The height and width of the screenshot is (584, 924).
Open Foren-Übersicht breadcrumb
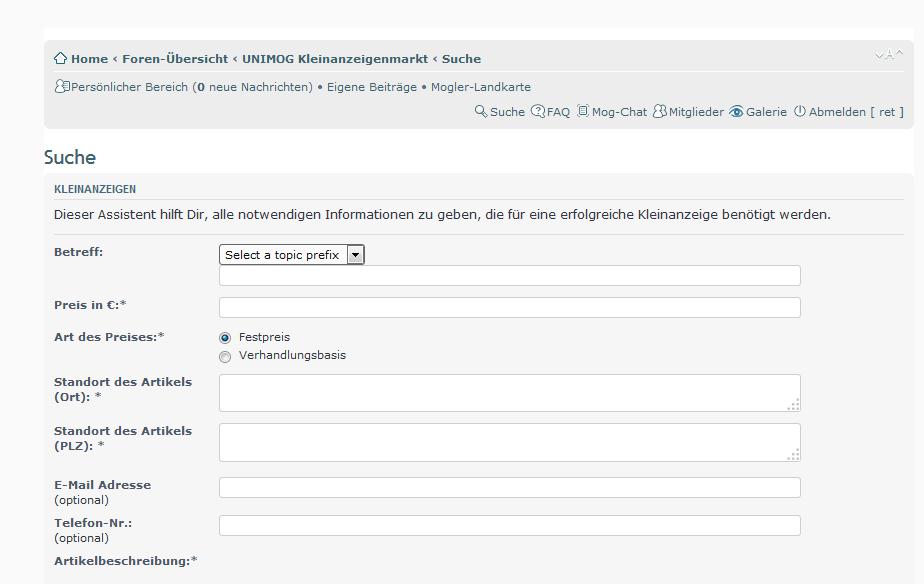tap(175, 59)
